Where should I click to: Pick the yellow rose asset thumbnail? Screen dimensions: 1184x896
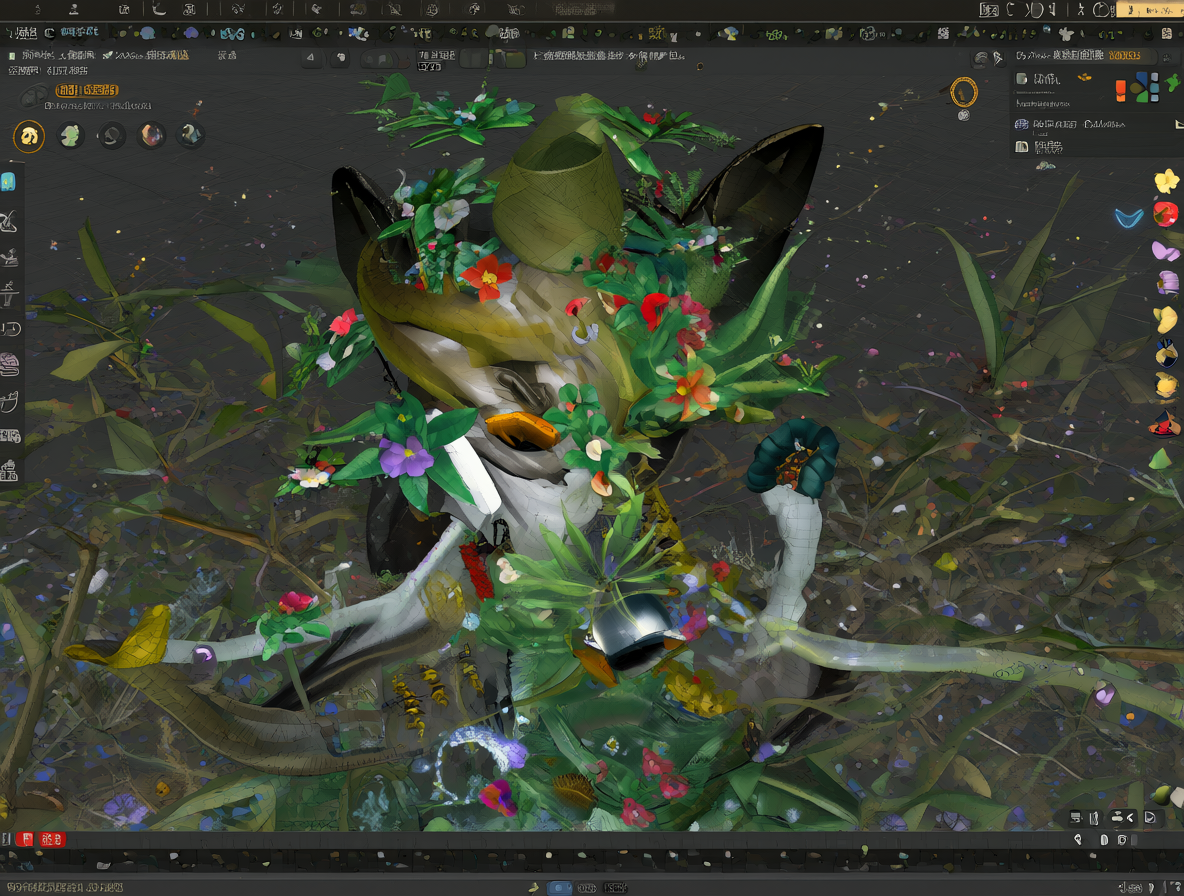(x=1167, y=386)
